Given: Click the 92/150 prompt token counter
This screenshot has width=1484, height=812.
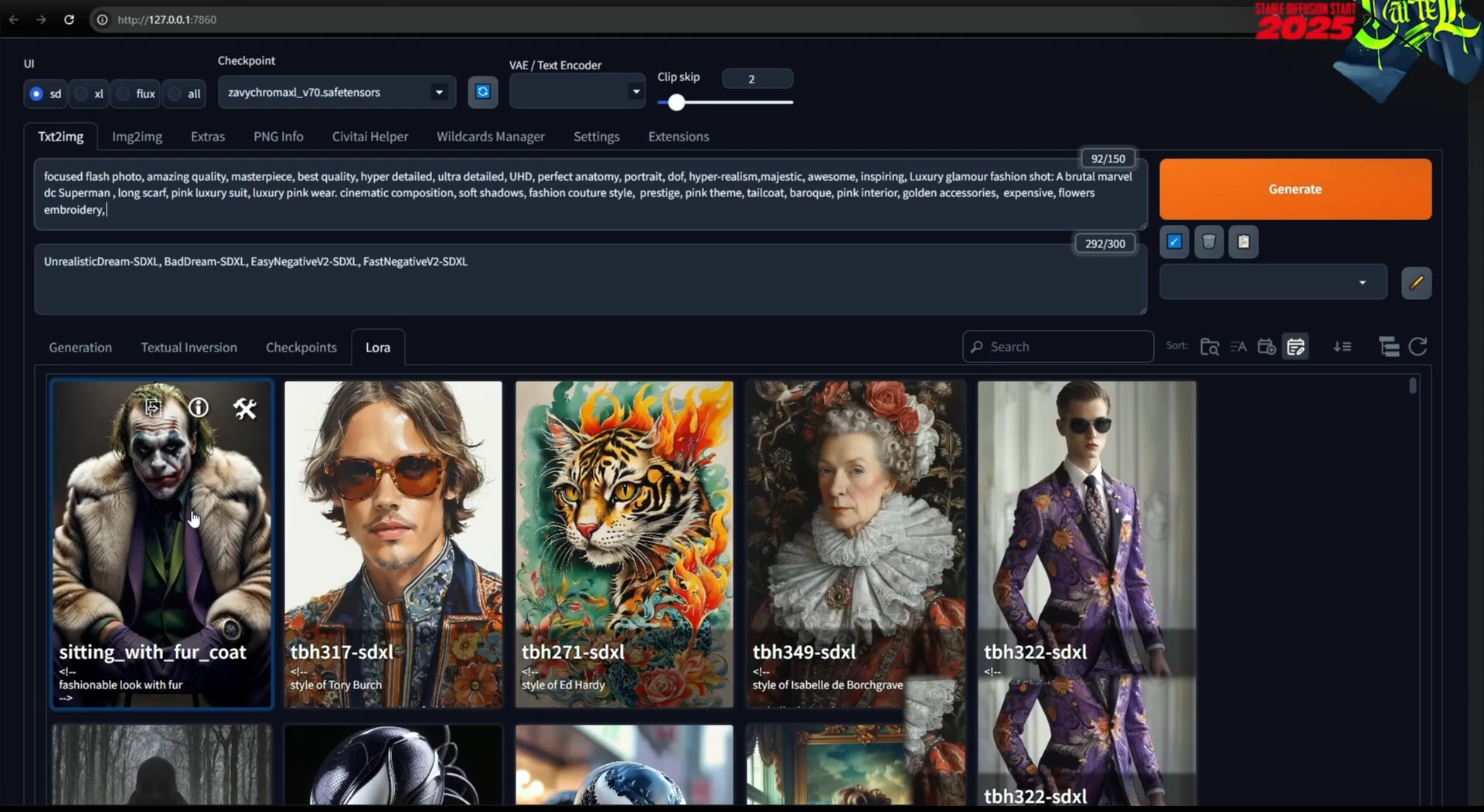Looking at the screenshot, I should 1108,159.
